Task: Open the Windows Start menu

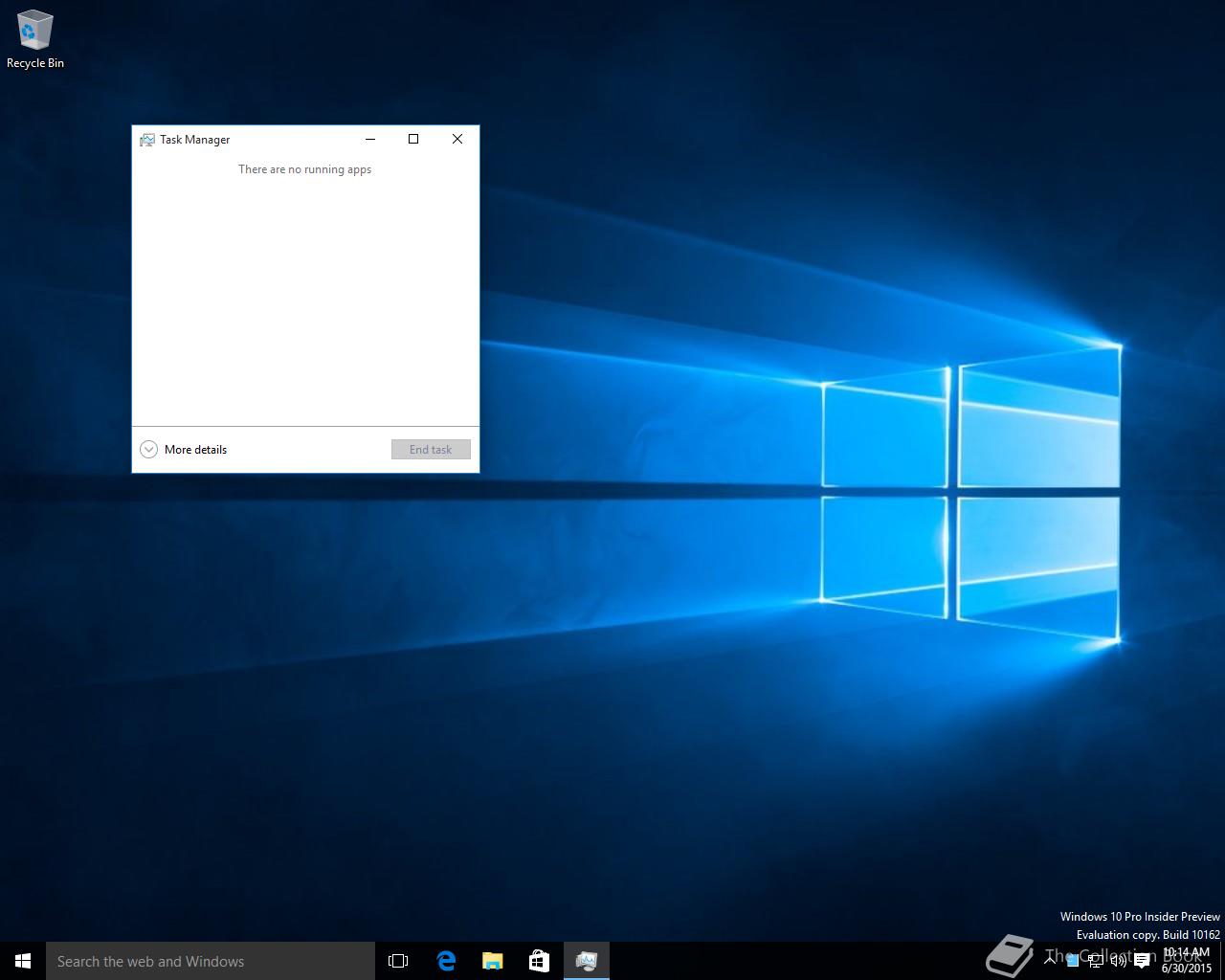Action: (x=23, y=961)
